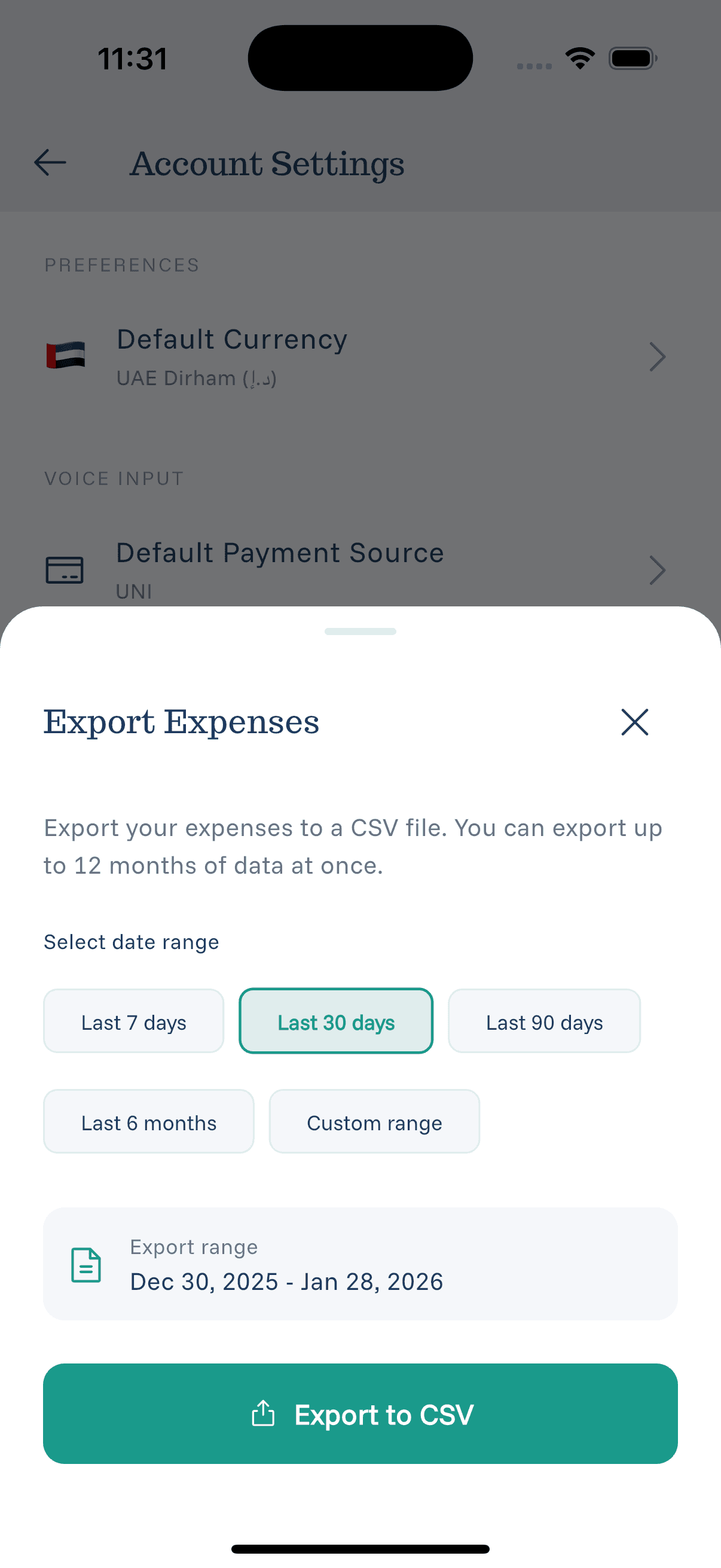Open Default Currency options via its chevron
Image resolution: width=721 pixels, height=1568 pixels.
pos(657,356)
